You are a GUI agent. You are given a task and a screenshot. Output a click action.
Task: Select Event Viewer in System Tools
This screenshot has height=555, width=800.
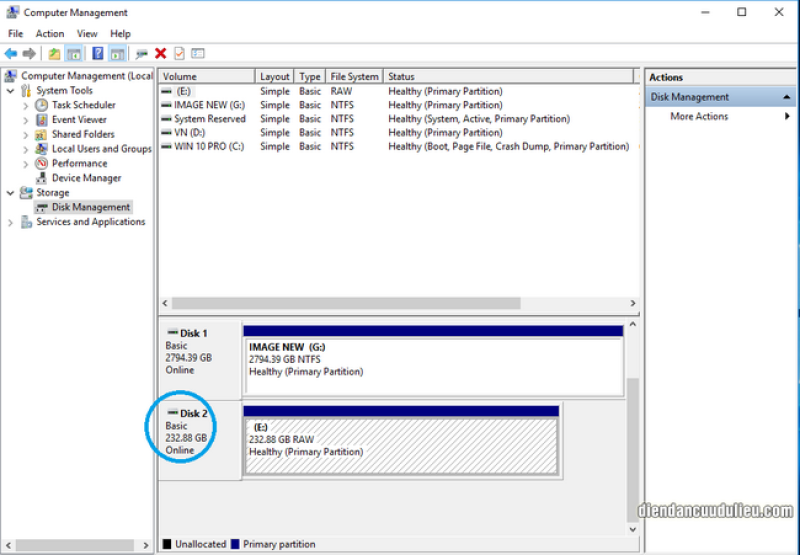click(79, 120)
